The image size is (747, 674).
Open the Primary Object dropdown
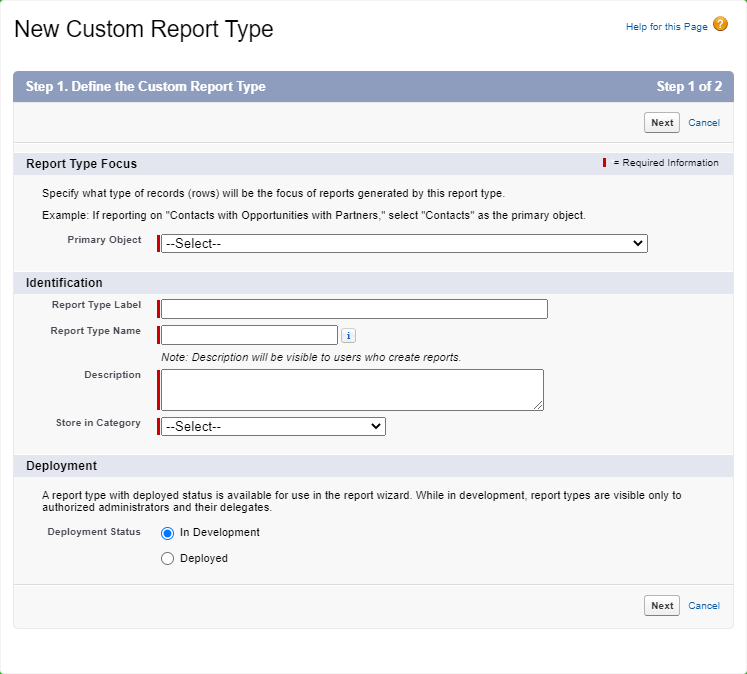[404, 243]
